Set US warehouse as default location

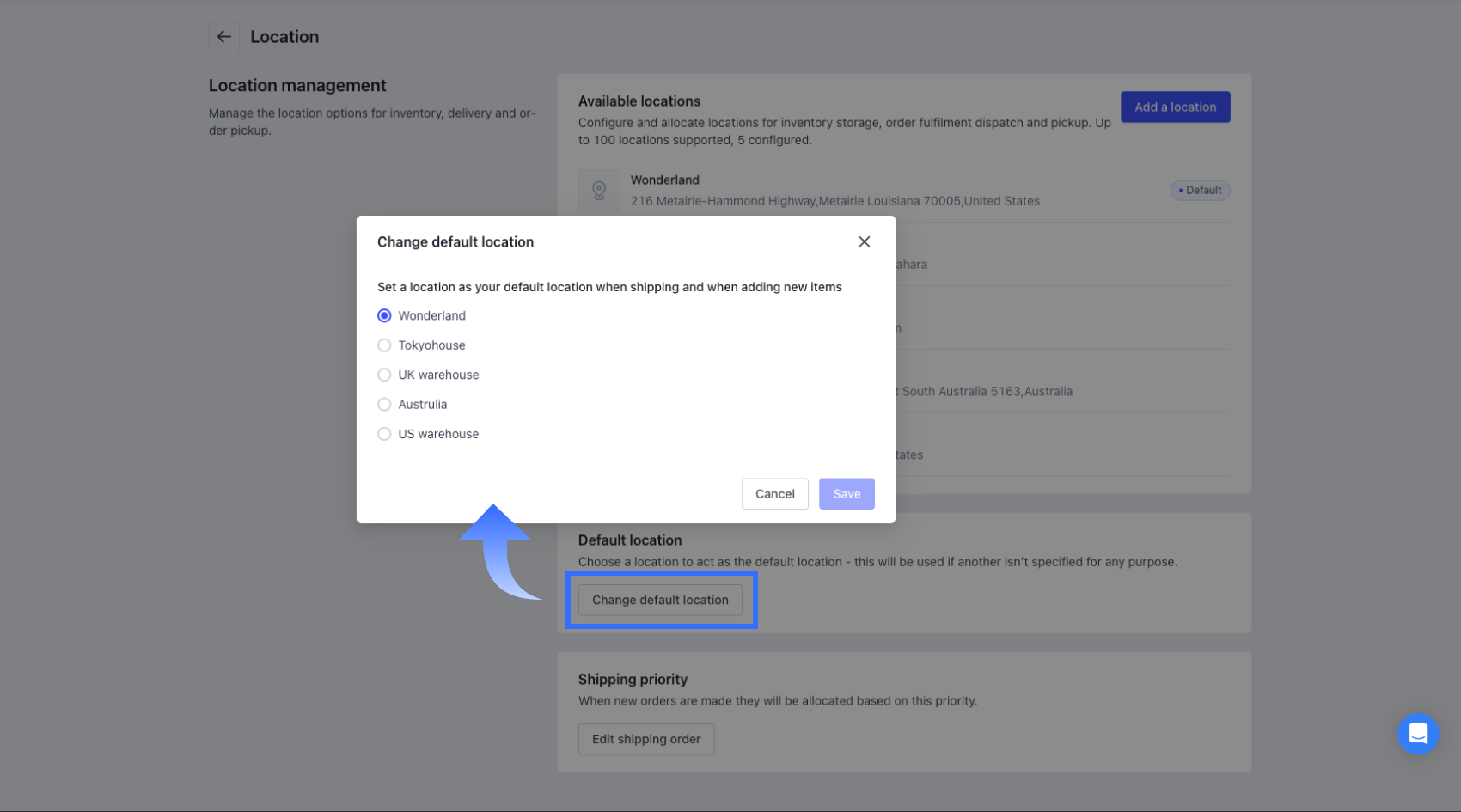pyautogui.click(x=384, y=434)
